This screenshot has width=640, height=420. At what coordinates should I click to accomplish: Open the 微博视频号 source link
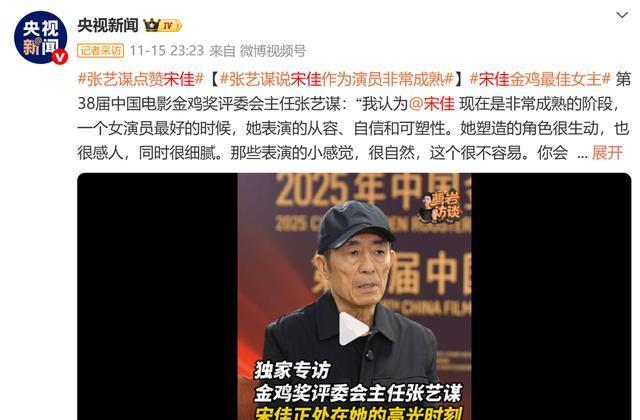273,51
